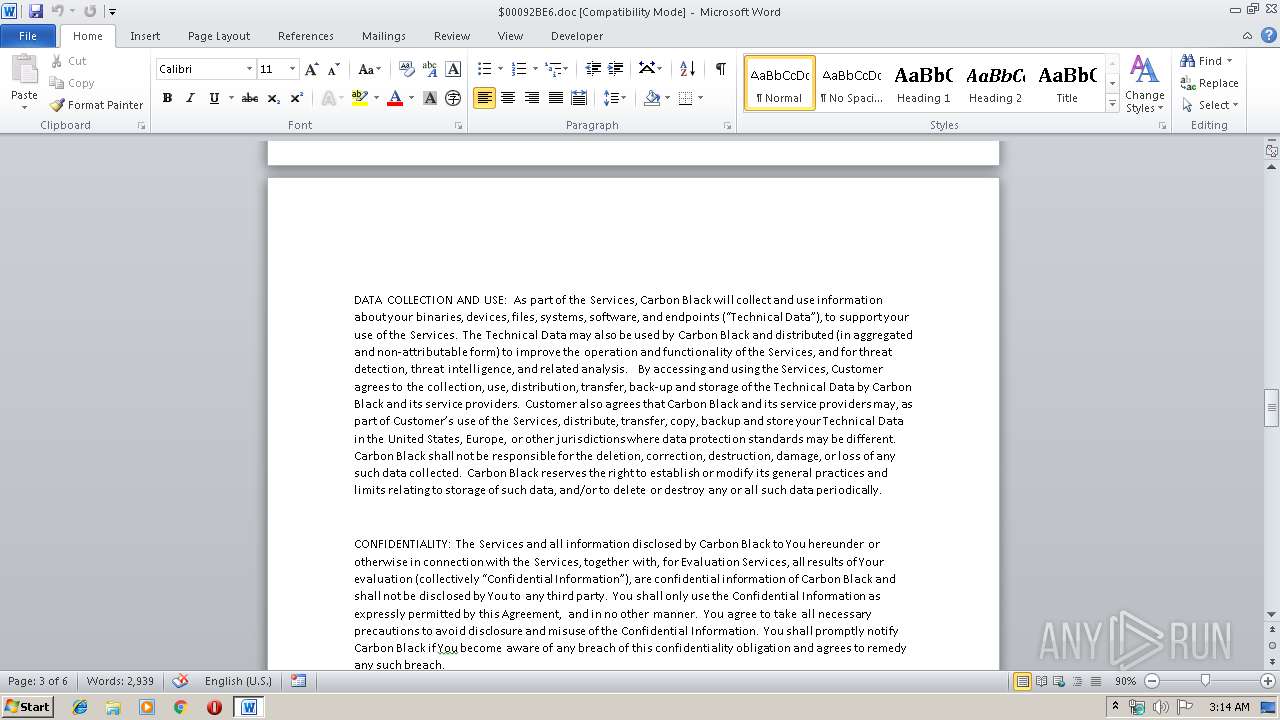
Task: Apply the No Spacing style
Action: point(851,83)
